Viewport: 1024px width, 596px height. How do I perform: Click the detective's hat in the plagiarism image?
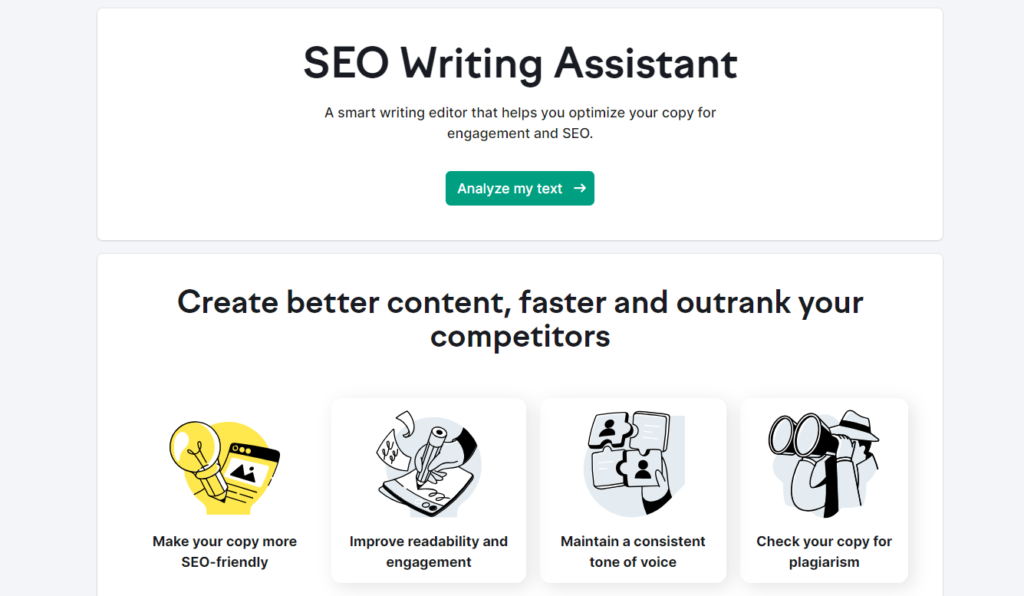pyautogui.click(x=859, y=426)
